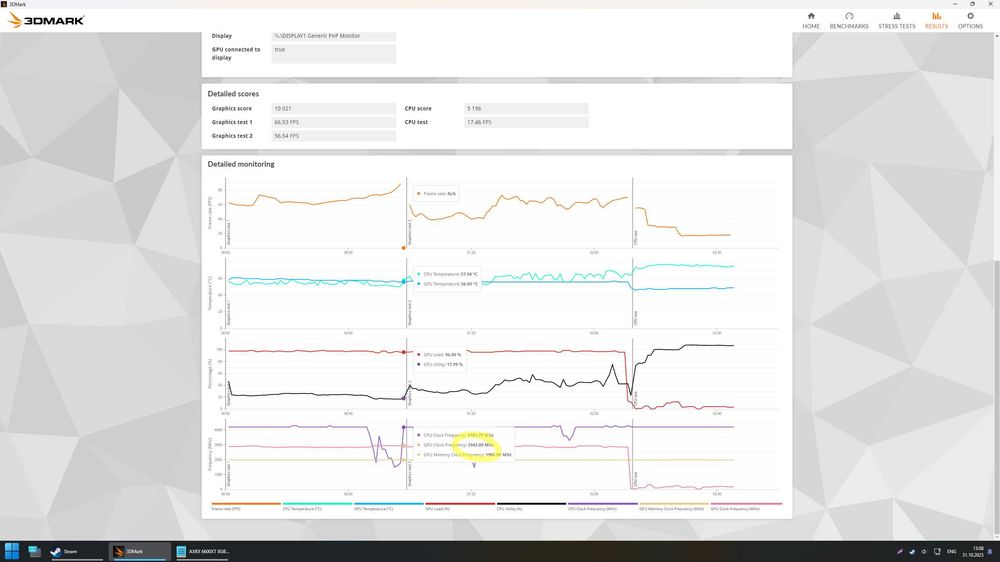Toggle the black CPU Utility legend
Screen dimensions: 1000x562
pyautogui.click(x=531, y=506)
